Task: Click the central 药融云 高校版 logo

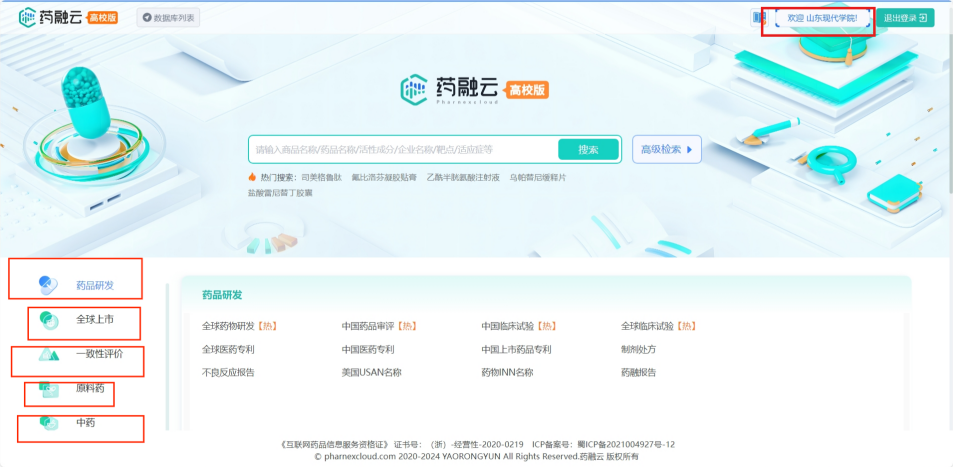Action: [475, 90]
